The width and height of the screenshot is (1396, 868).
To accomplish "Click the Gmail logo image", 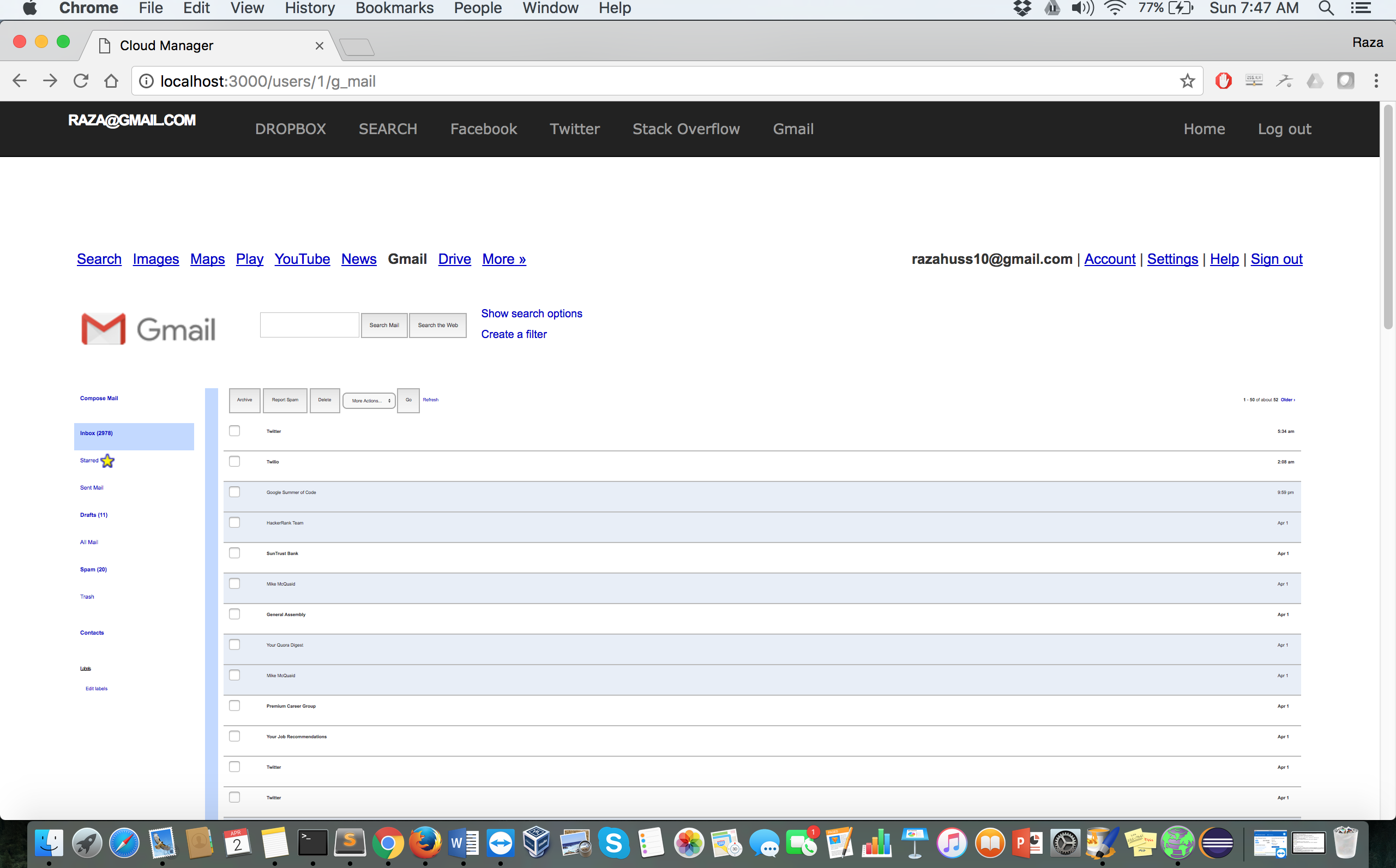I will click(x=148, y=329).
